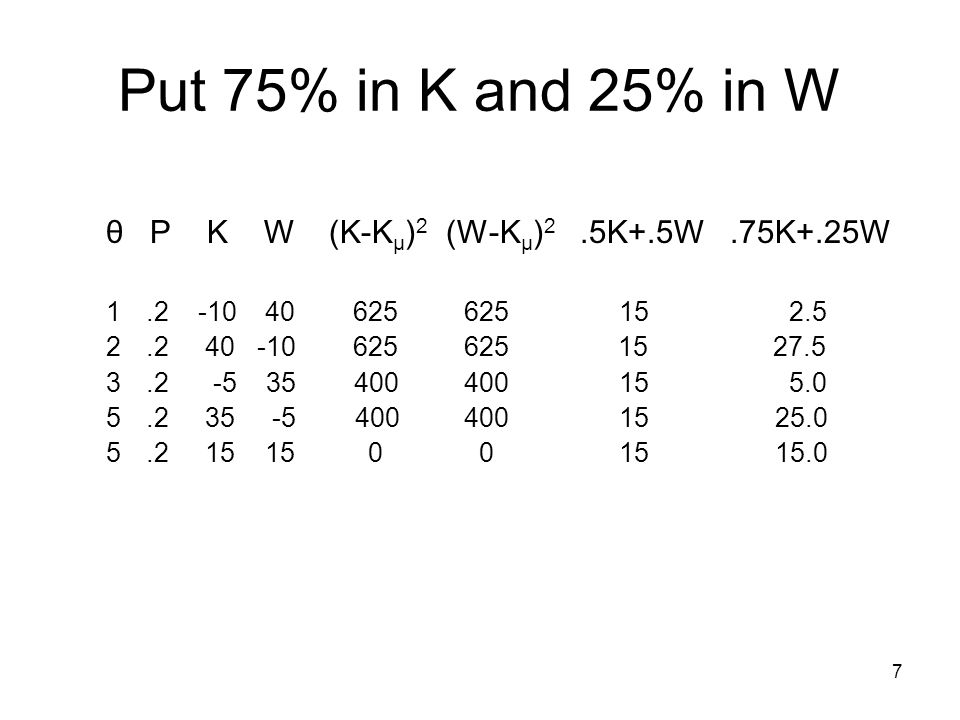
Task: Select the K column header
Action: pos(217,232)
